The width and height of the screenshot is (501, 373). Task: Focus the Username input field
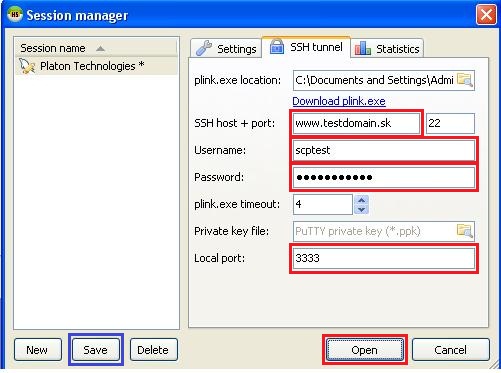pos(384,150)
